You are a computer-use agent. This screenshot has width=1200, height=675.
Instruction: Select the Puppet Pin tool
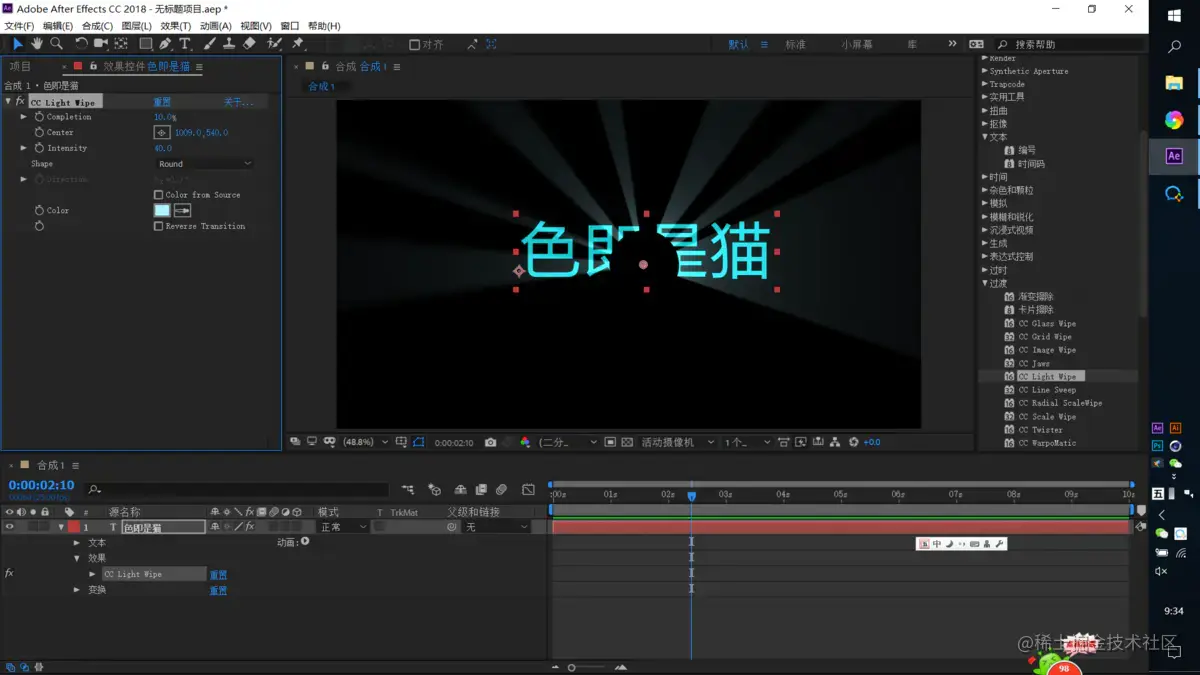click(x=298, y=44)
